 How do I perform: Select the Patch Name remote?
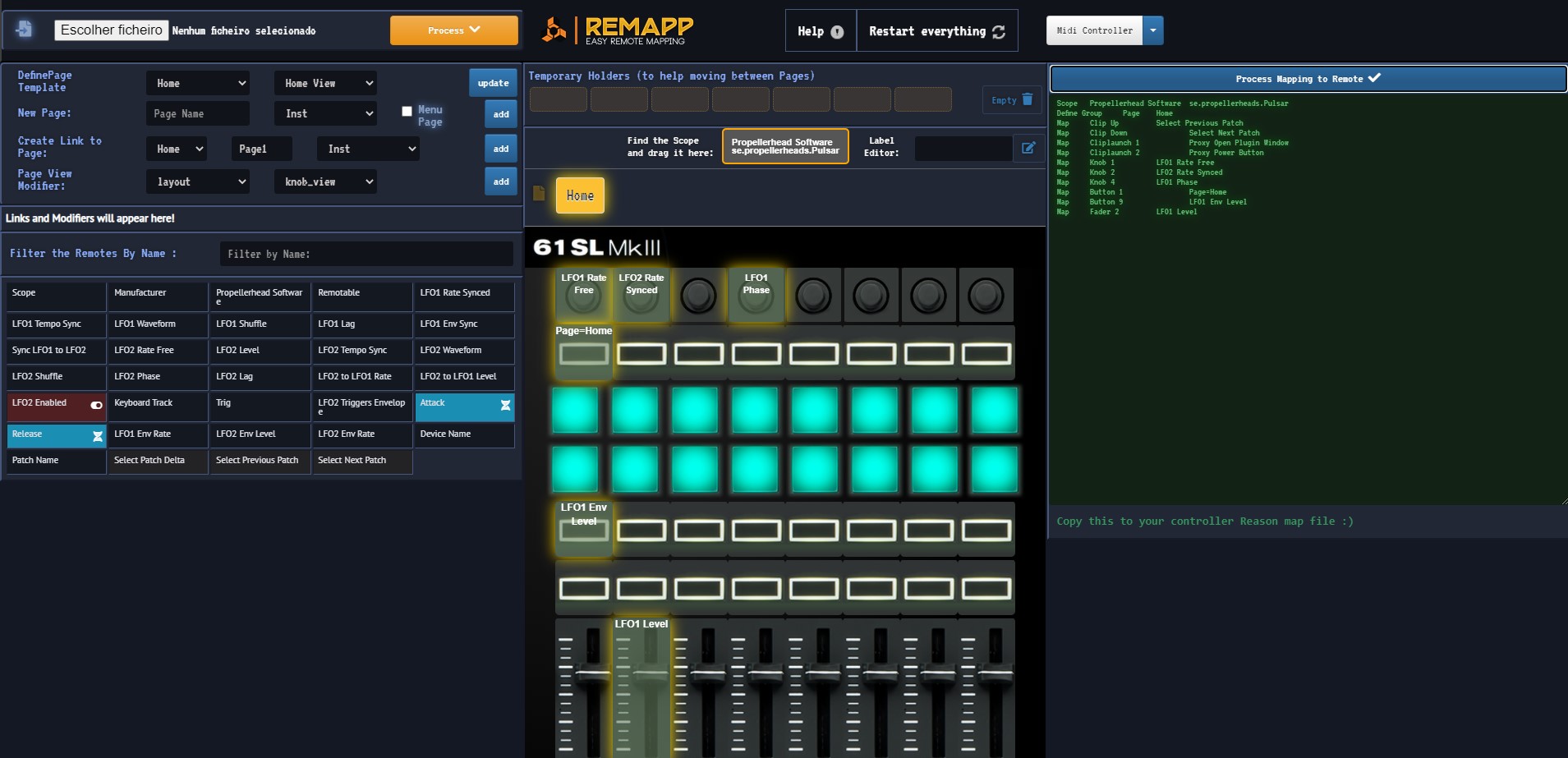tap(56, 460)
